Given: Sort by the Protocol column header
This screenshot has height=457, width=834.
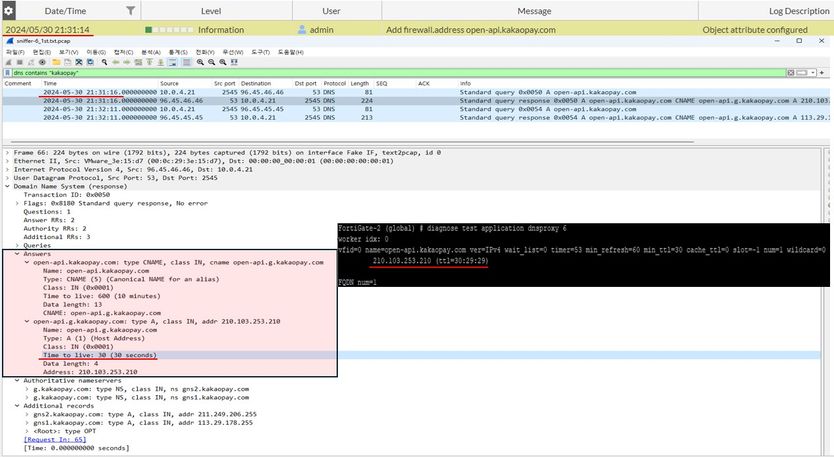Looking at the screenshot, I should [x=335, y=84].
